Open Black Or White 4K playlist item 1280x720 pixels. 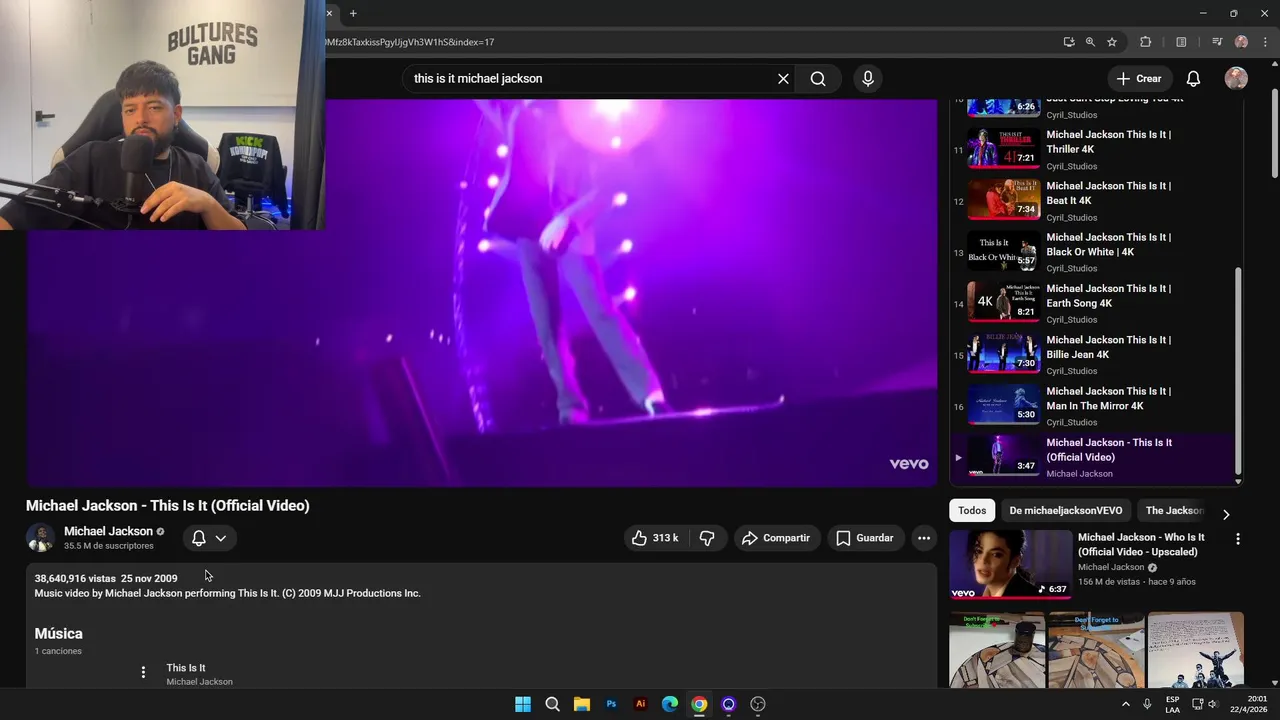pos(1094,251)
